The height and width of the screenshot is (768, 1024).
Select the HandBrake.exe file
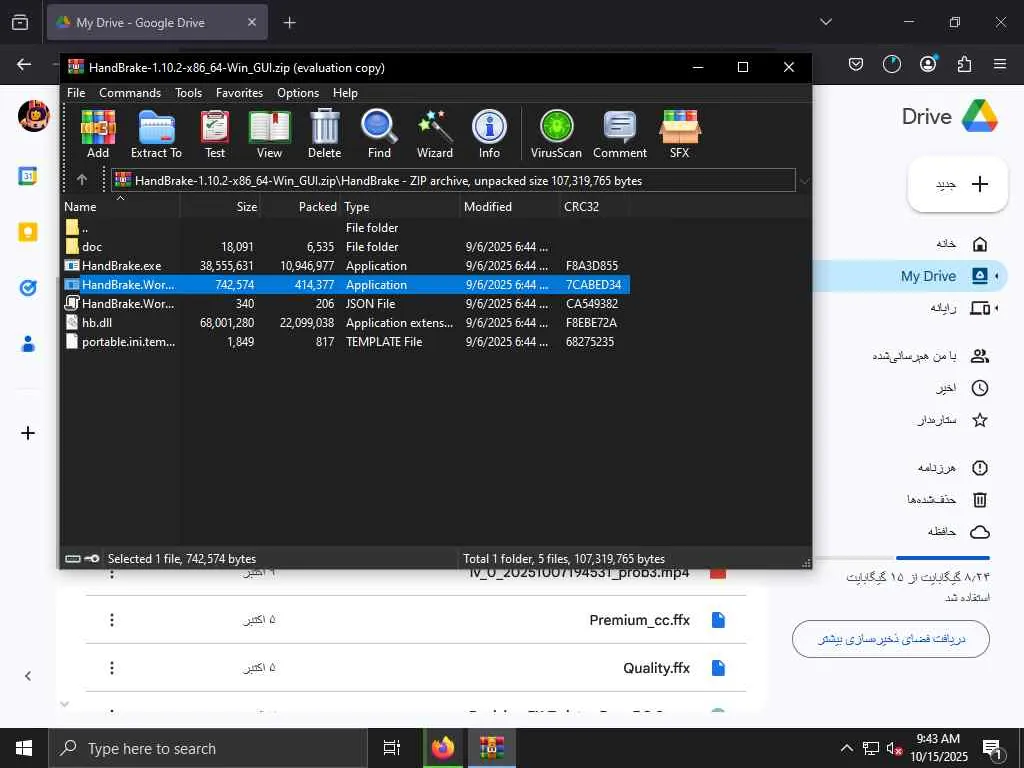[346, 266]
